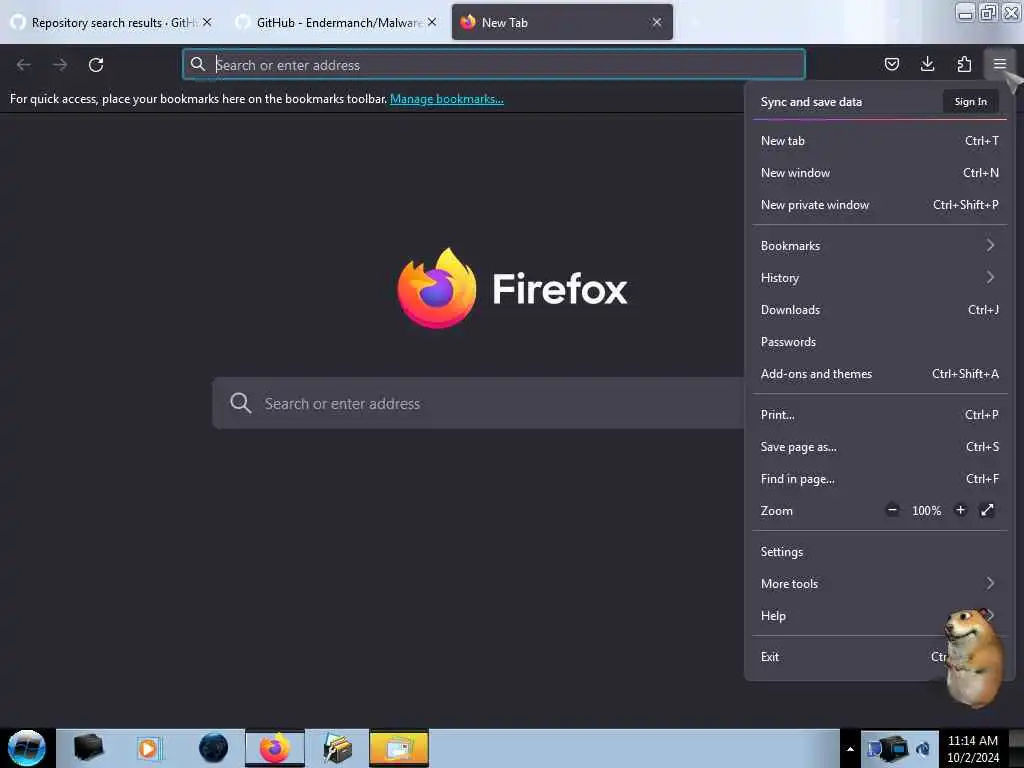The width and height of the screenshot is (1024, 768).
Task: Click the volume tray icon
Action: [x=923, y=748]
